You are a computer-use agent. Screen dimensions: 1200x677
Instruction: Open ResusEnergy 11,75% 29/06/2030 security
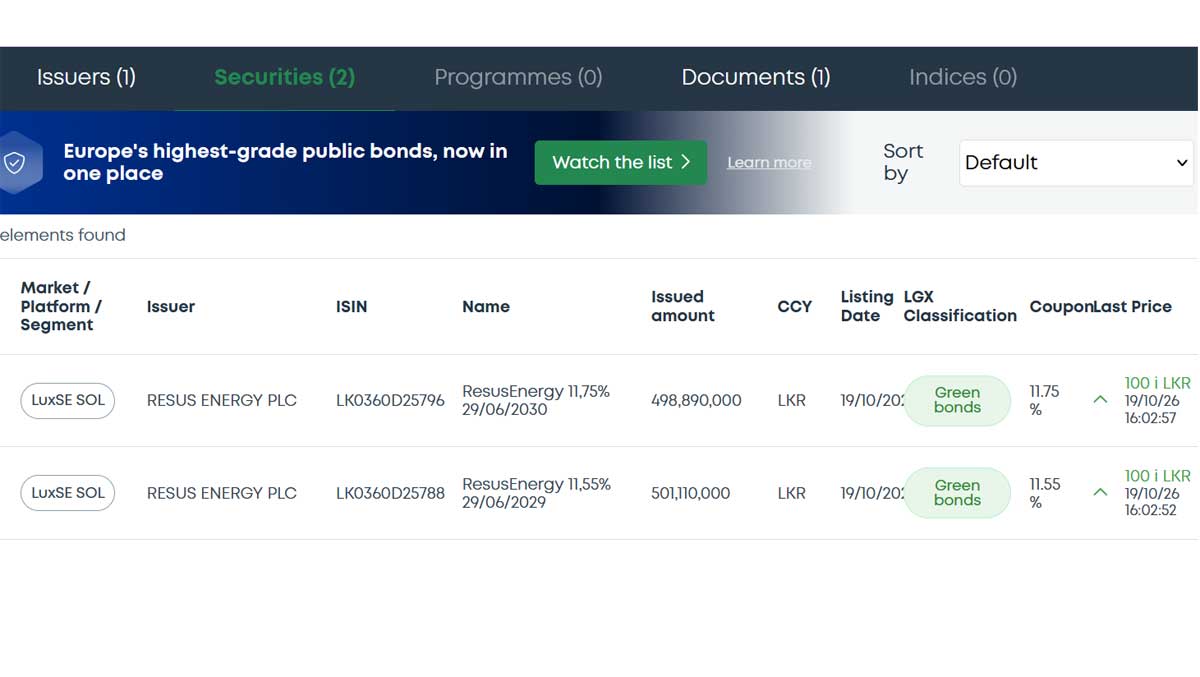click(x=536, y=400)
